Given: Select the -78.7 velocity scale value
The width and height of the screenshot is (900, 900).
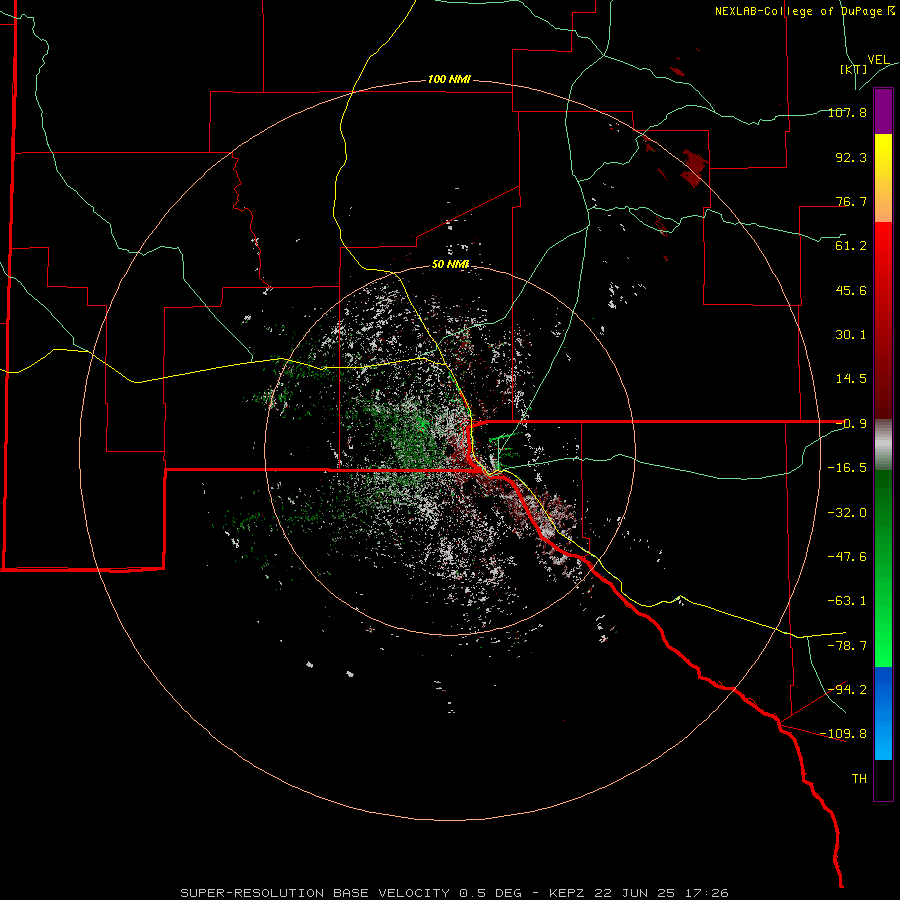Looking at the screenshot, I should (847, 646).
